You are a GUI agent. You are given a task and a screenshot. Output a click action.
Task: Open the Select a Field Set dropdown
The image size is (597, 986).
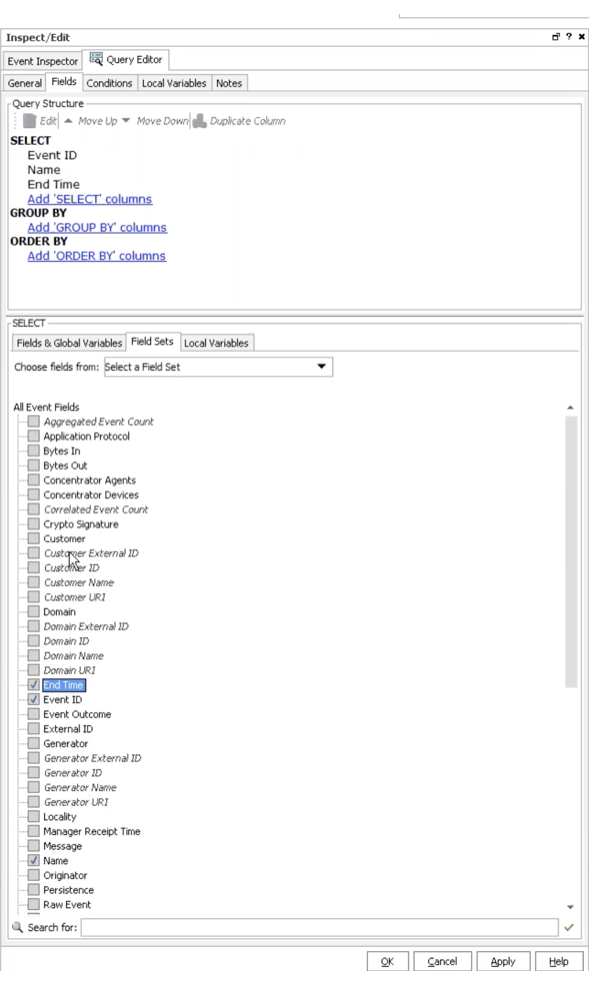218,367
